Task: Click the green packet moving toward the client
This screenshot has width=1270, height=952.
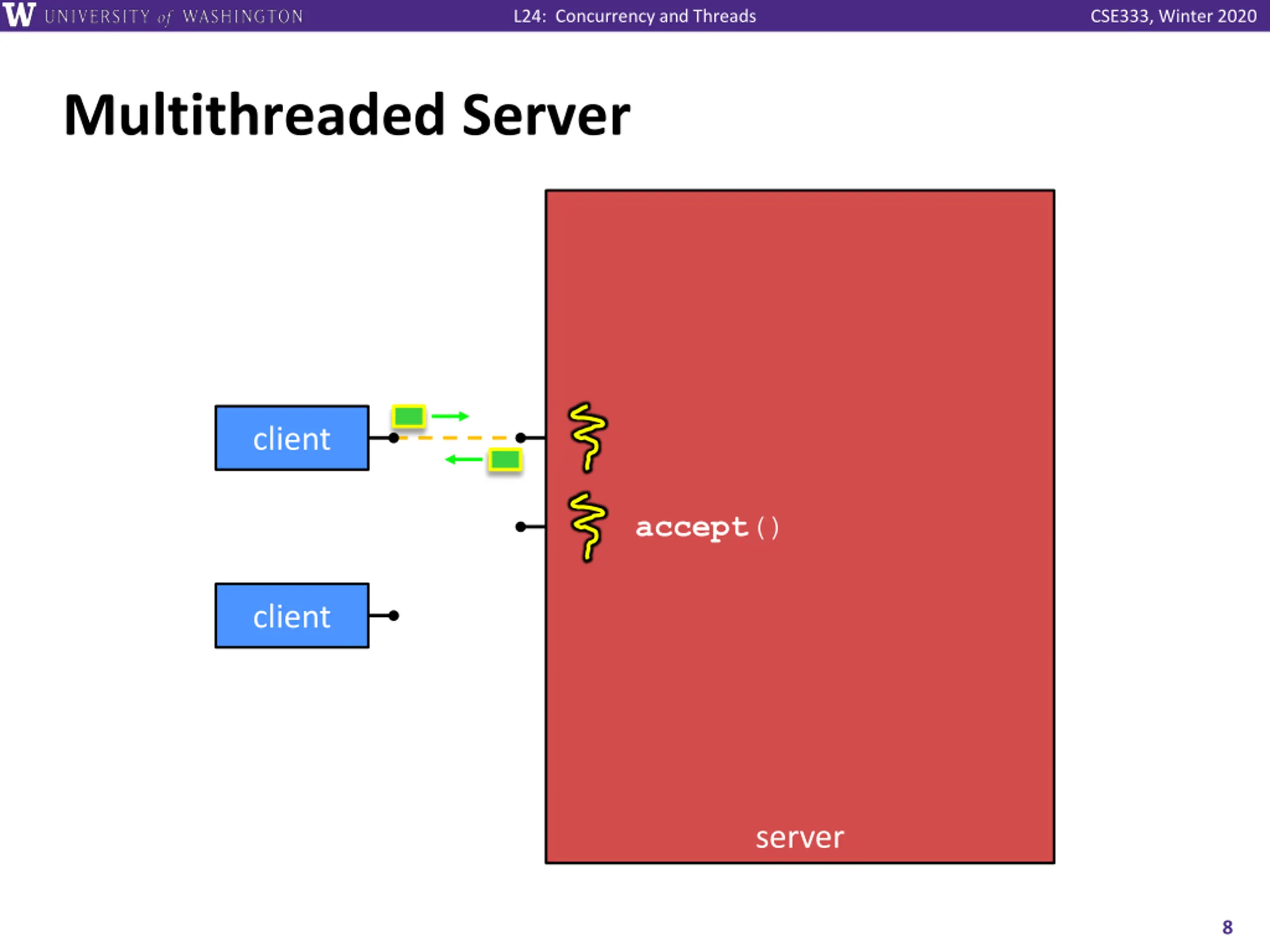Action: 505,460
